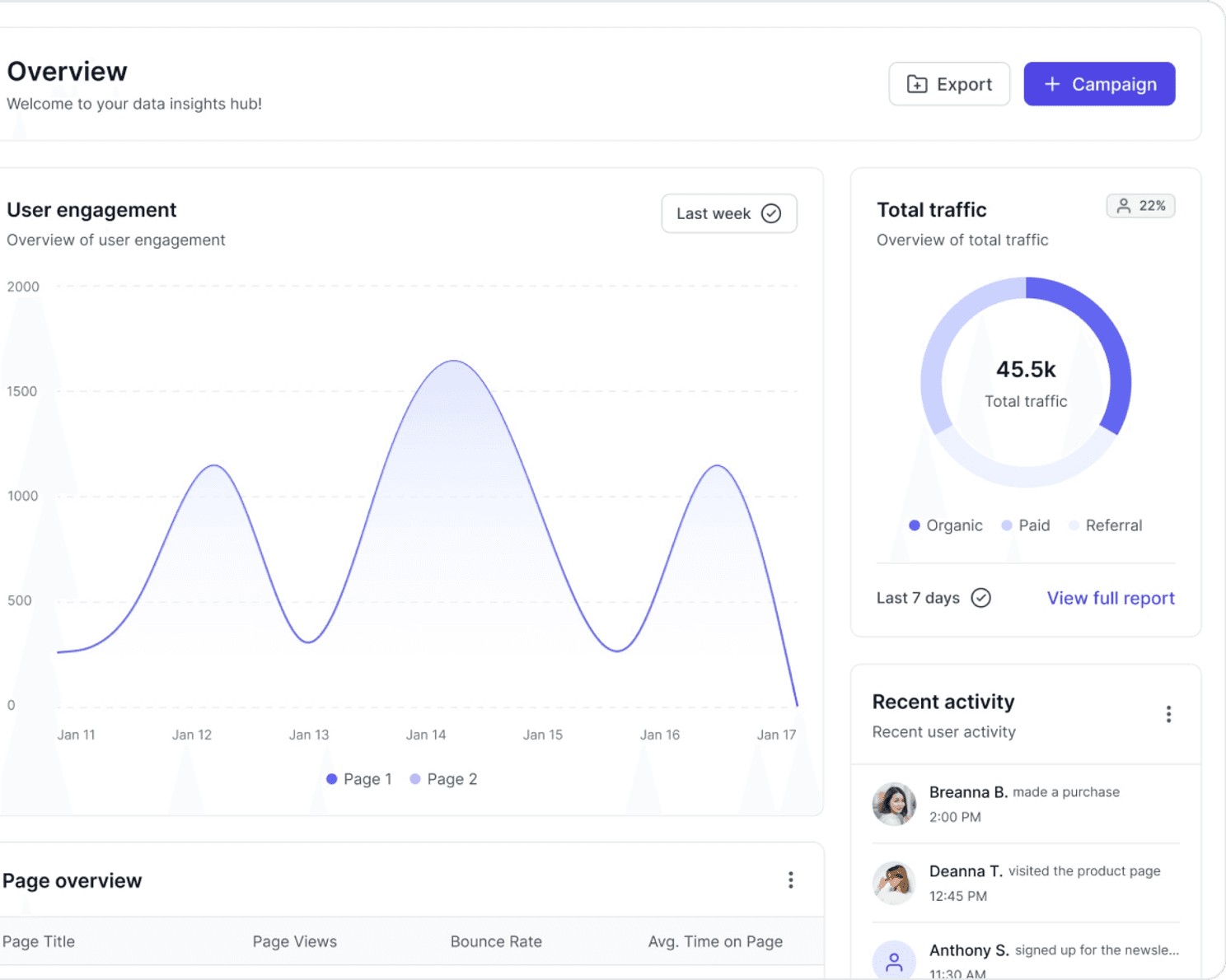Click the Jan 14 peak on chart
This screenshot has width=1226, height=980.
click(x=454, y=362)
